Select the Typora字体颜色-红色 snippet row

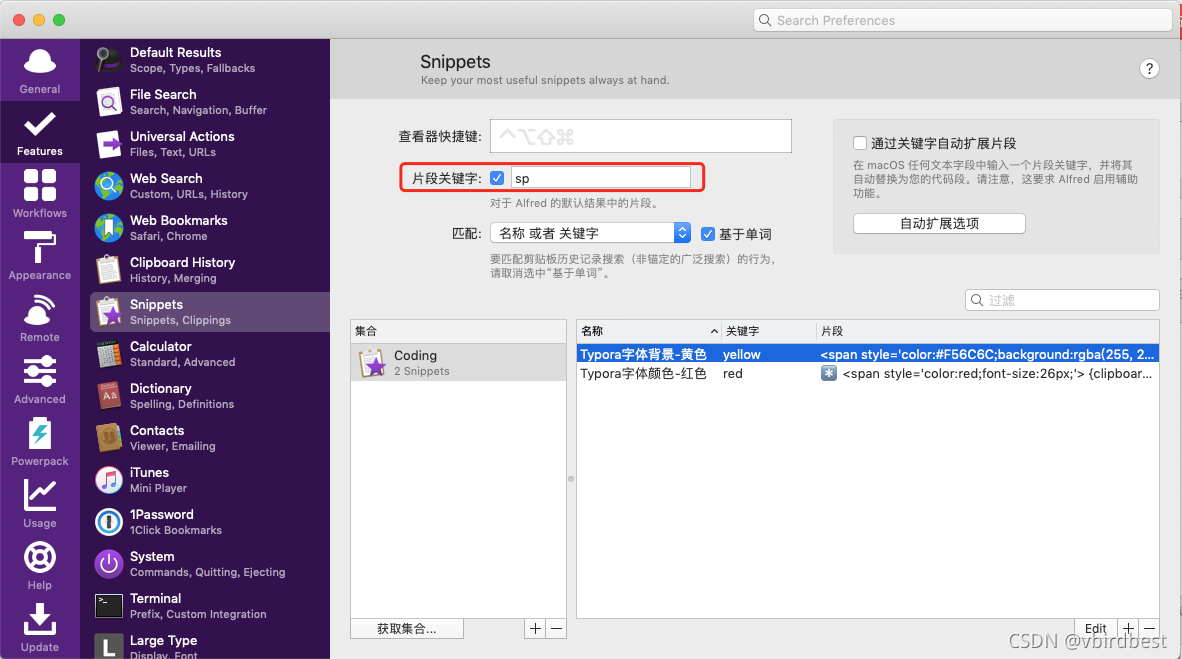tap(868, 373)
